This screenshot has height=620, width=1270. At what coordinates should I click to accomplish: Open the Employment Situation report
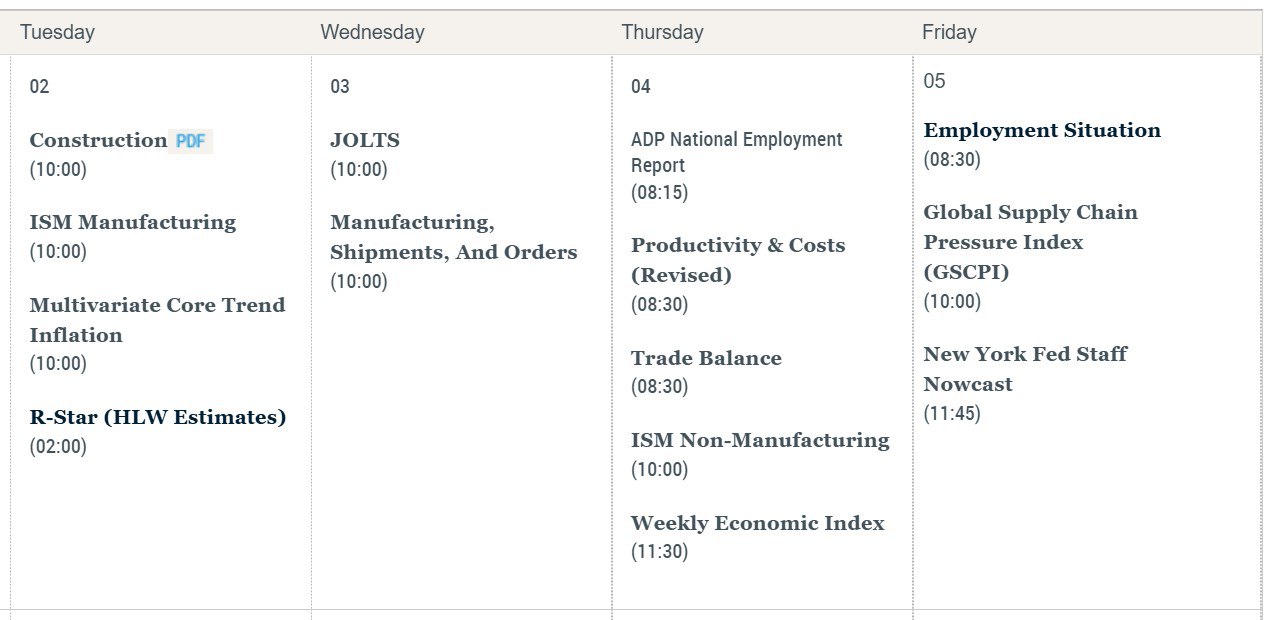click(x=1042, y=130)
